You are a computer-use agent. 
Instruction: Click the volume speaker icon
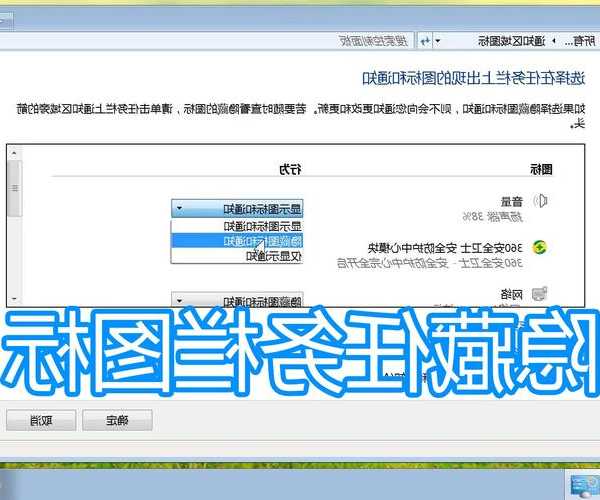coord(541,202)
